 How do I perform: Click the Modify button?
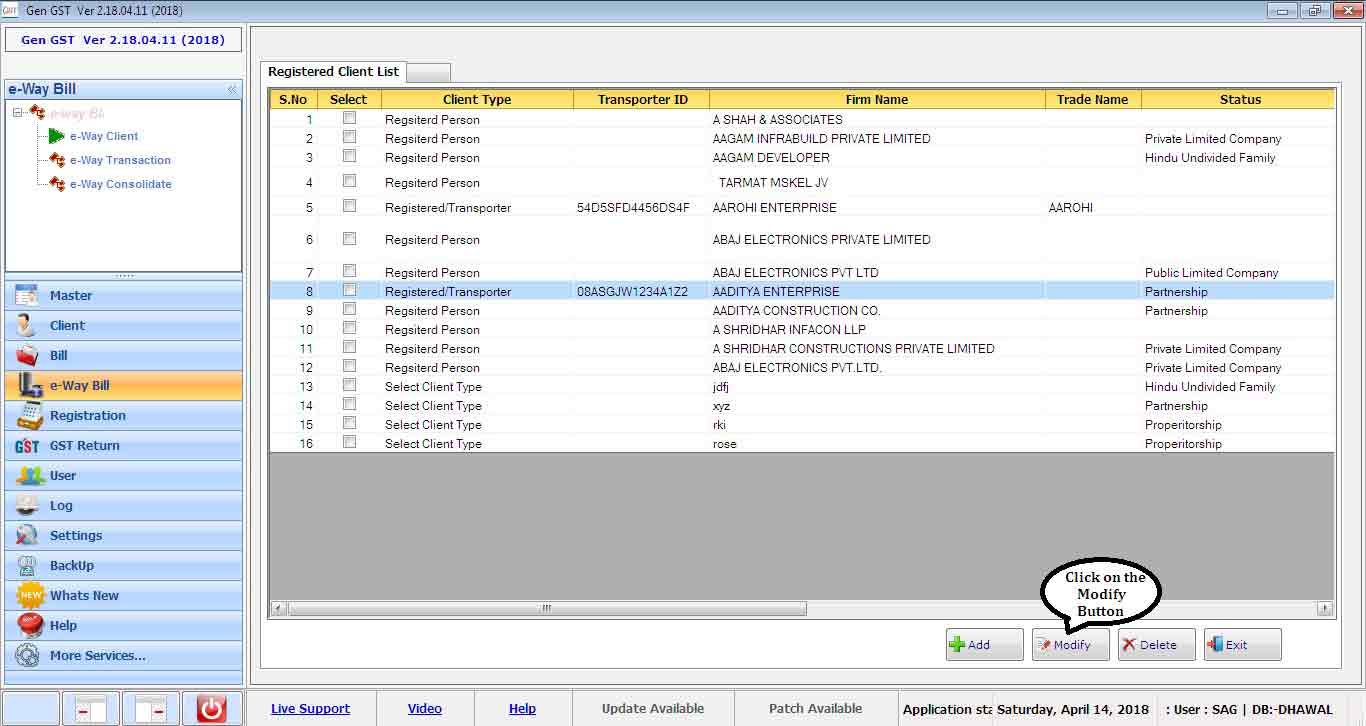click(1070, 645)
